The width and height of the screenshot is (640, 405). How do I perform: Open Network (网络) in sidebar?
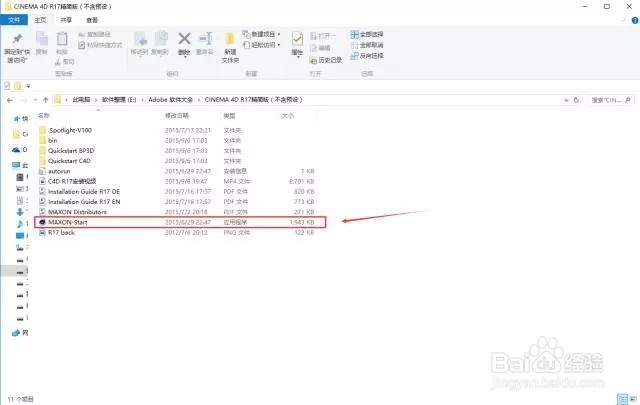[20, 333]
